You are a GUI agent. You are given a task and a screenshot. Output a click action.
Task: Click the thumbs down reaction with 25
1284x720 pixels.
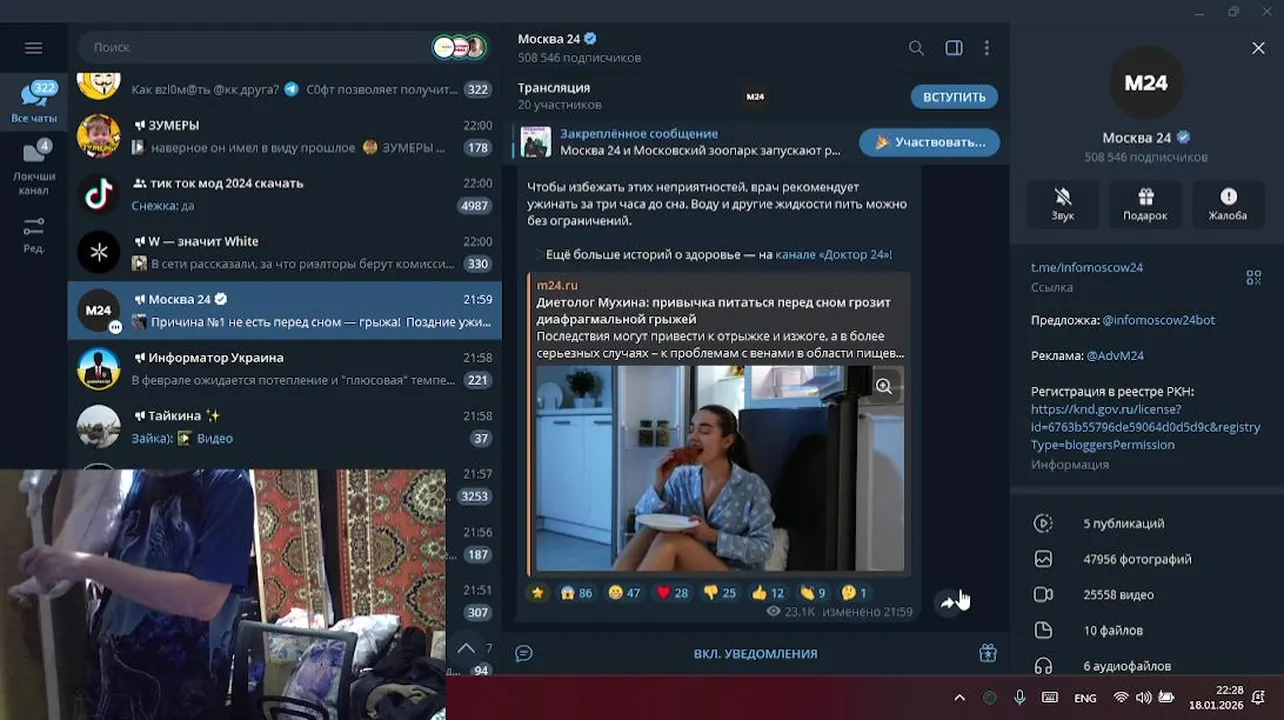point(720,592)
